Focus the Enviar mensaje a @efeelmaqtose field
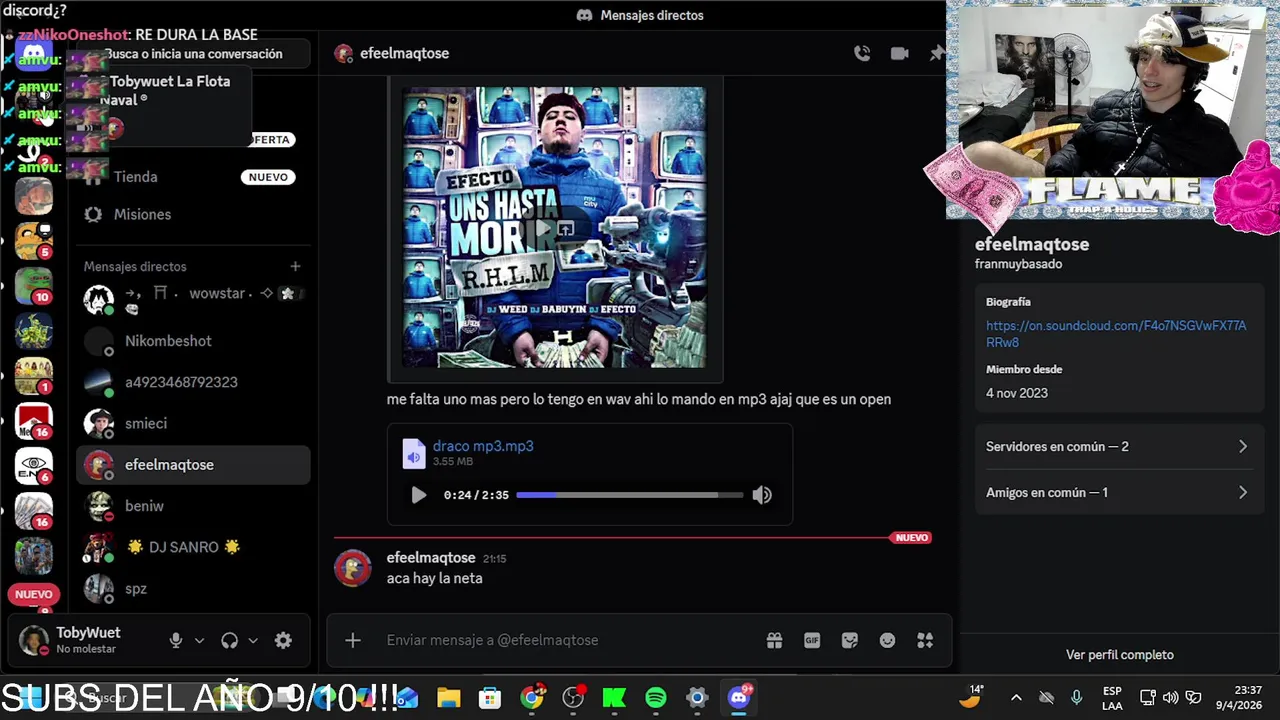The width and height of the screenshot is (1280, 720). [570, 640]
